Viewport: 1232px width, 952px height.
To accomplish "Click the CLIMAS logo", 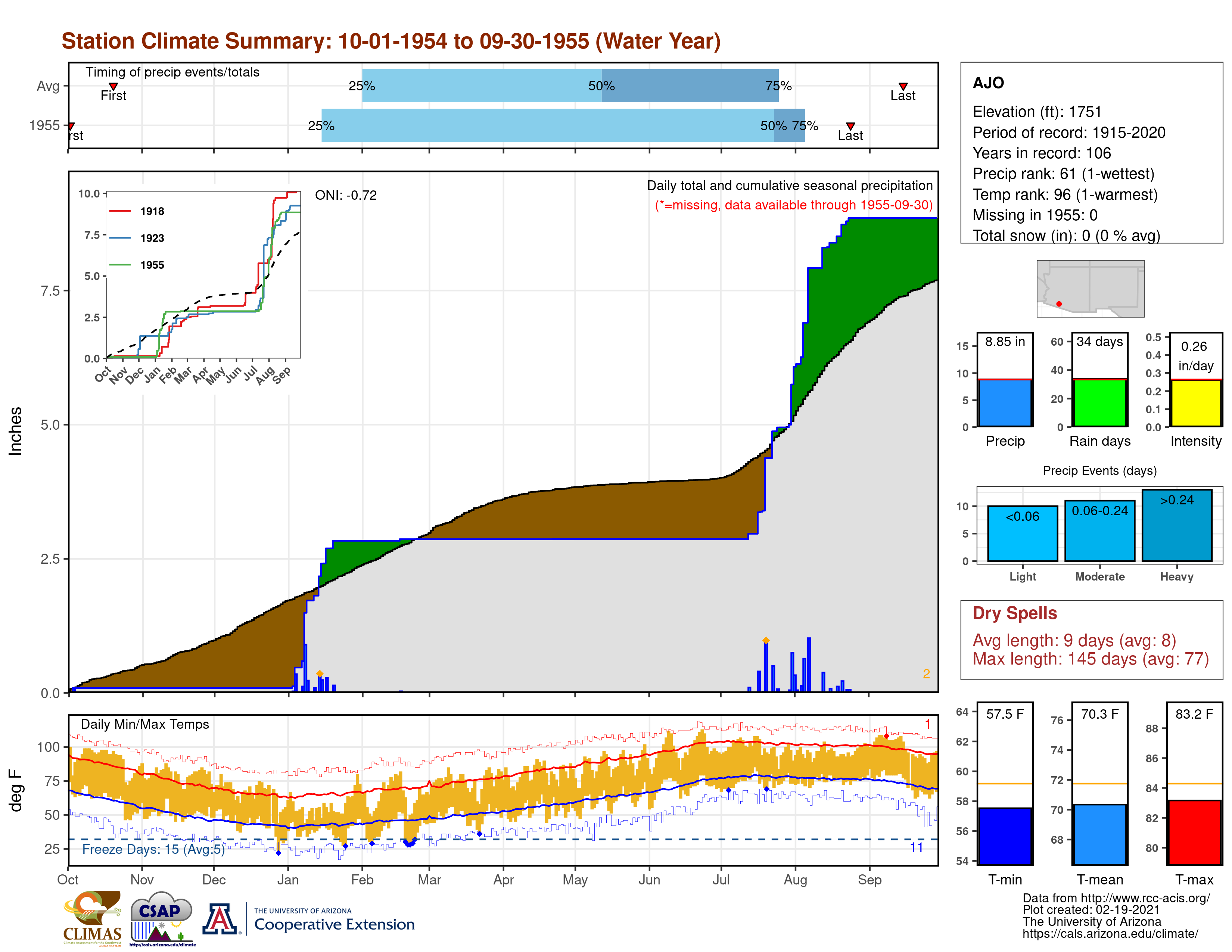I will [93, 918].
